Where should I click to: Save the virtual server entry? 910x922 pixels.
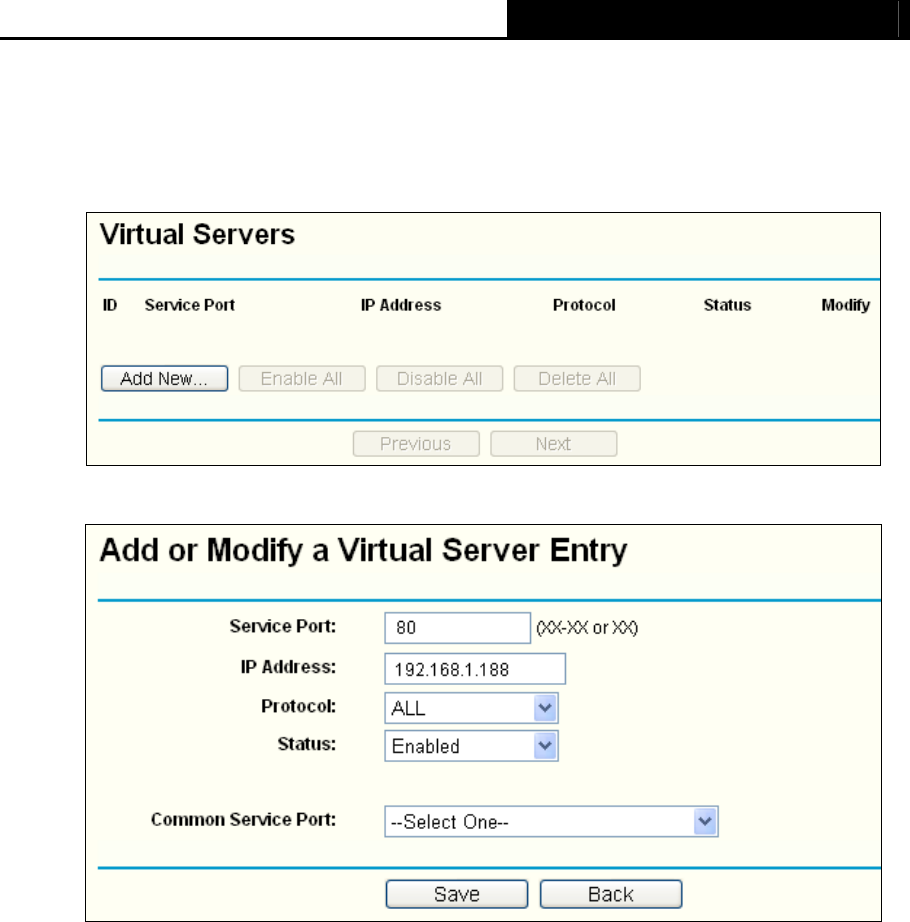point(457,894)
